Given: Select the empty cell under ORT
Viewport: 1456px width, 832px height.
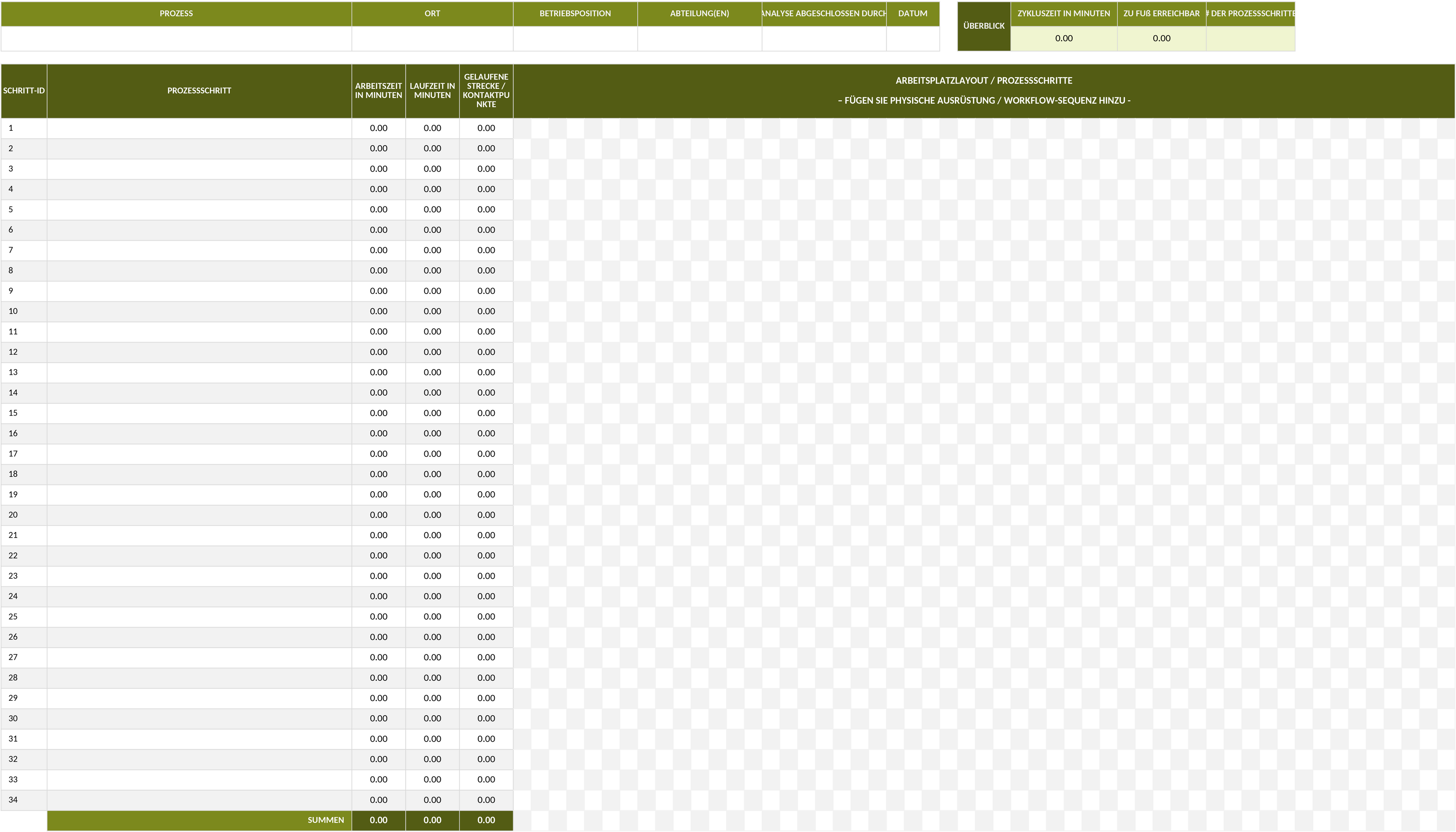Looking at the screenshot, I should (432, 38).
